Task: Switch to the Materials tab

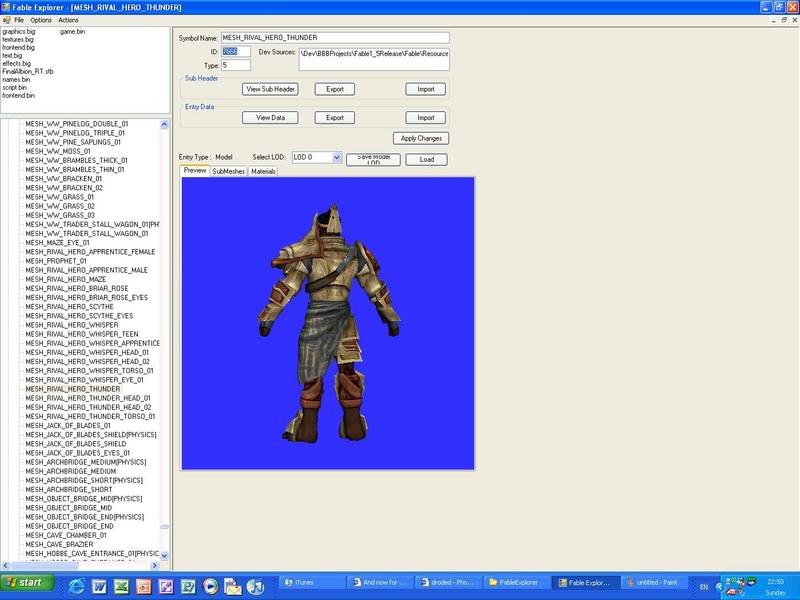Action: tap(264, 171)
